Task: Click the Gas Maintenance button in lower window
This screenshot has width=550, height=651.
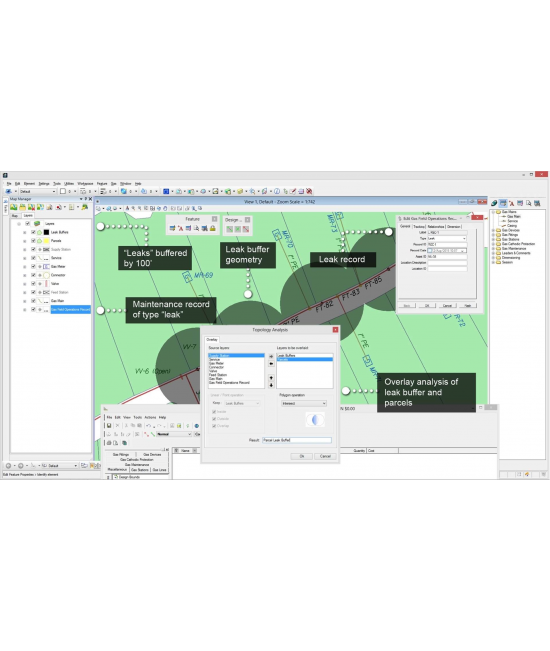Action: point(137,465)
